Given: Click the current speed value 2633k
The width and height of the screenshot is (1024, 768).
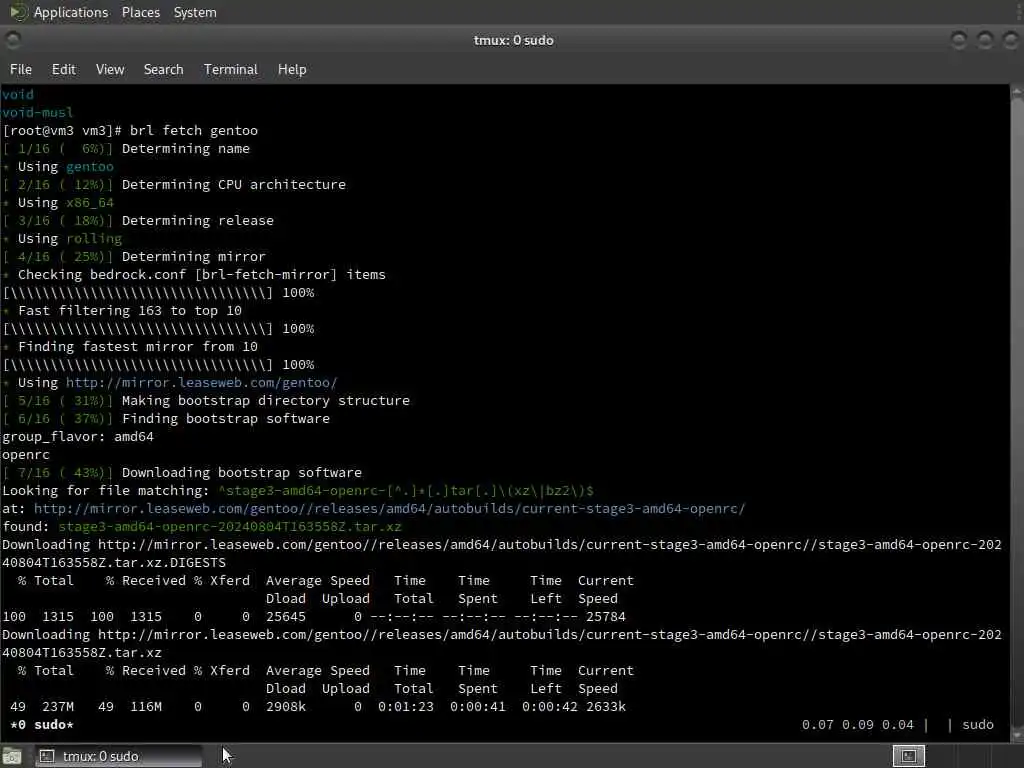Looking at the screenshot, I should pos(605,707).
